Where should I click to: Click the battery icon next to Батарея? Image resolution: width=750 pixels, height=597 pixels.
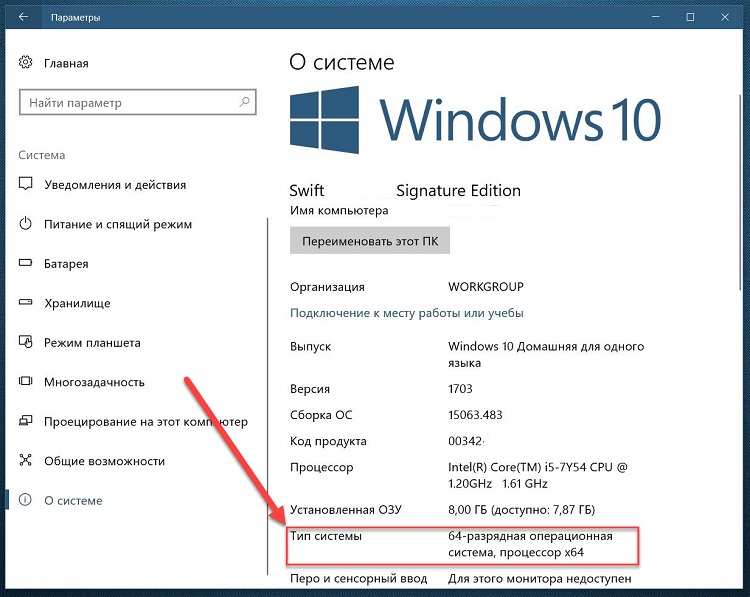click(x=25, y=263)
